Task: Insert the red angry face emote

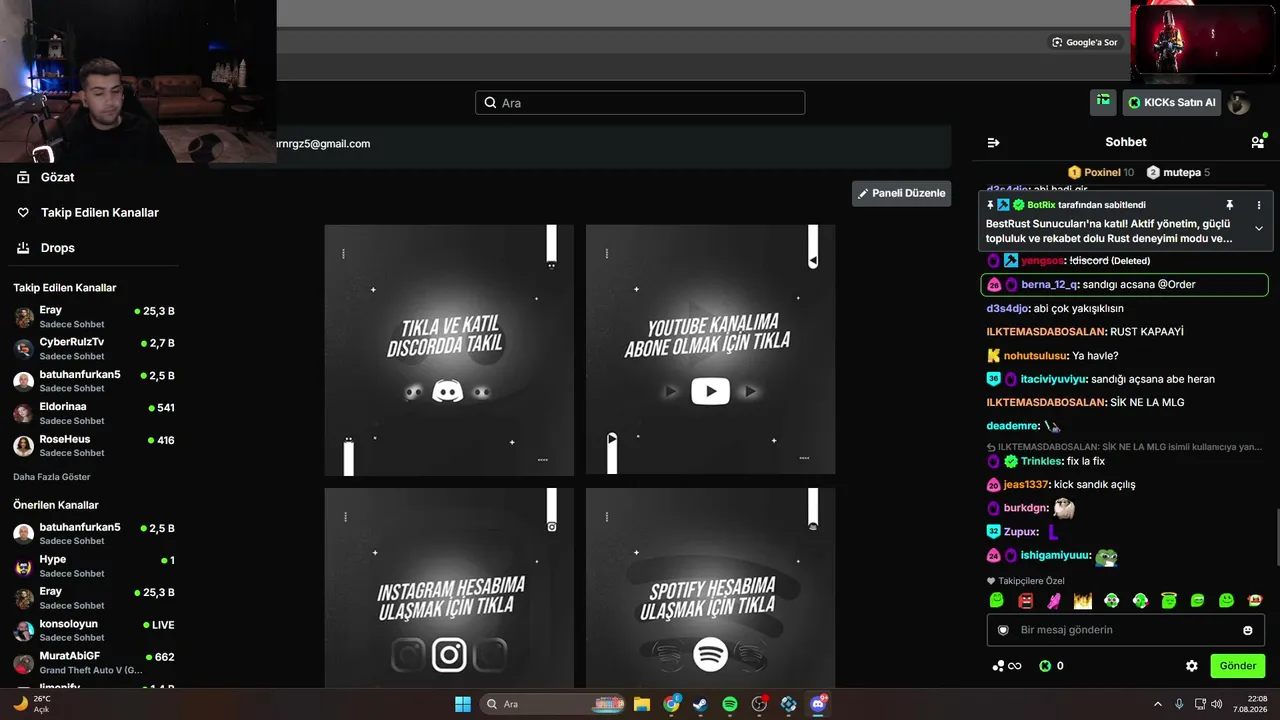Action: (x=1025, y=600)
